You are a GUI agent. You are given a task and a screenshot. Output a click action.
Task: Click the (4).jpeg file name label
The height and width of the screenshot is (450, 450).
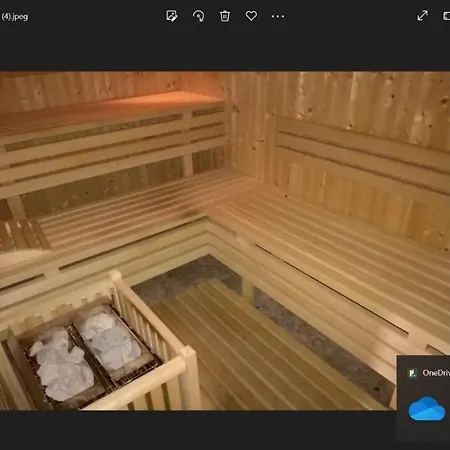tap(14, 16)
